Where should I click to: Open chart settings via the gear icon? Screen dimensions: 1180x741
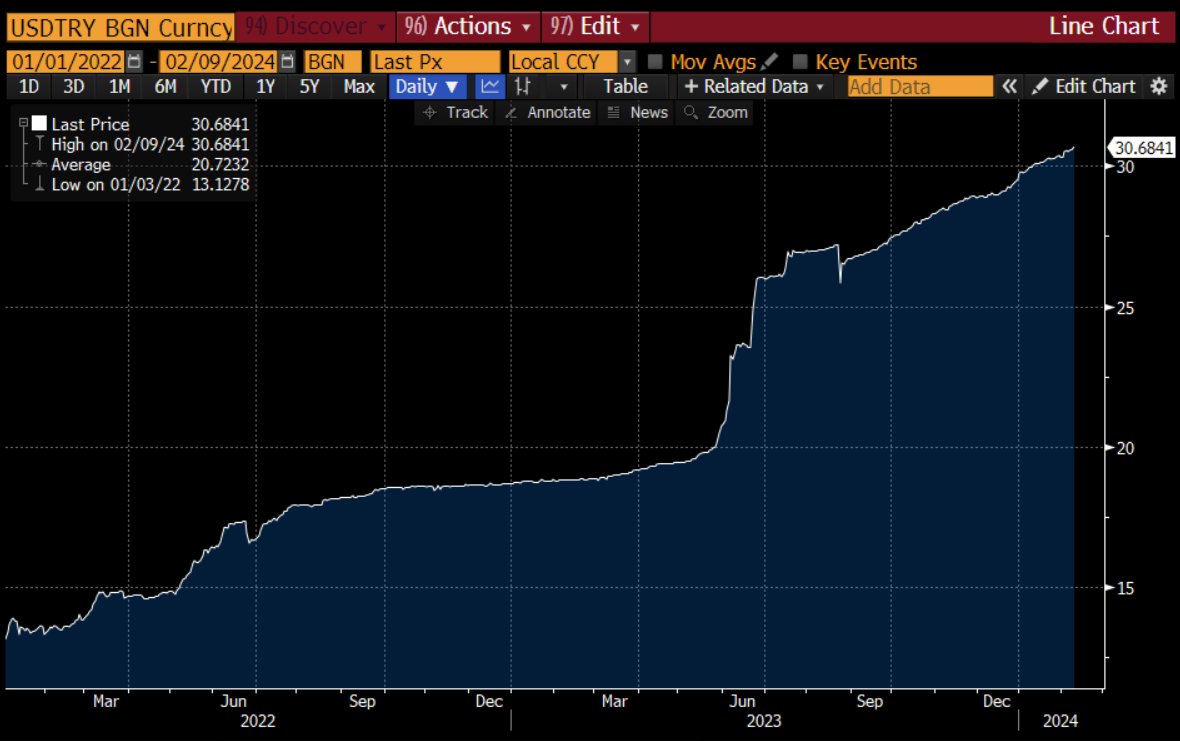1158,86
